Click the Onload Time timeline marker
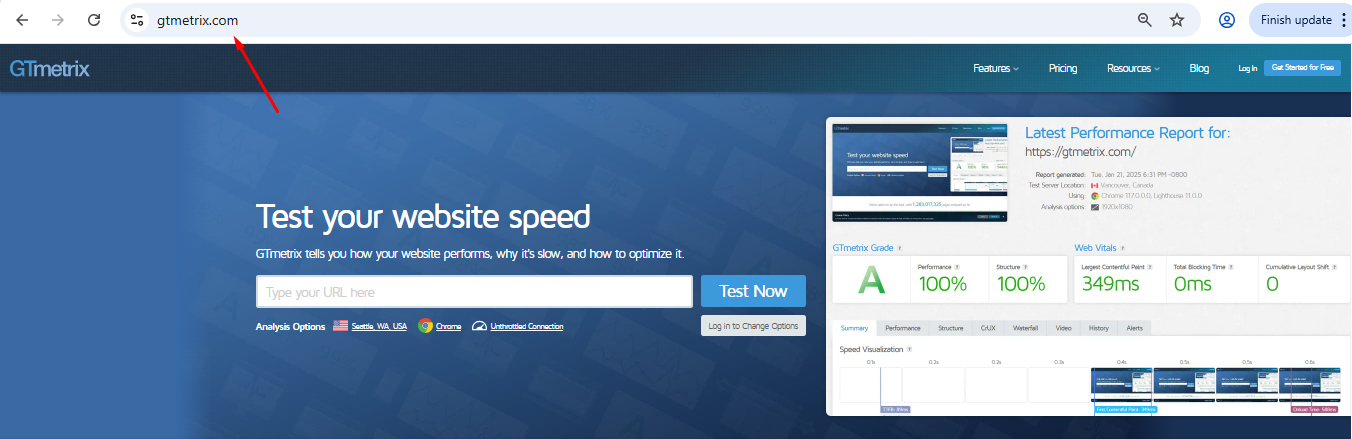 (x=1314, y=409)
